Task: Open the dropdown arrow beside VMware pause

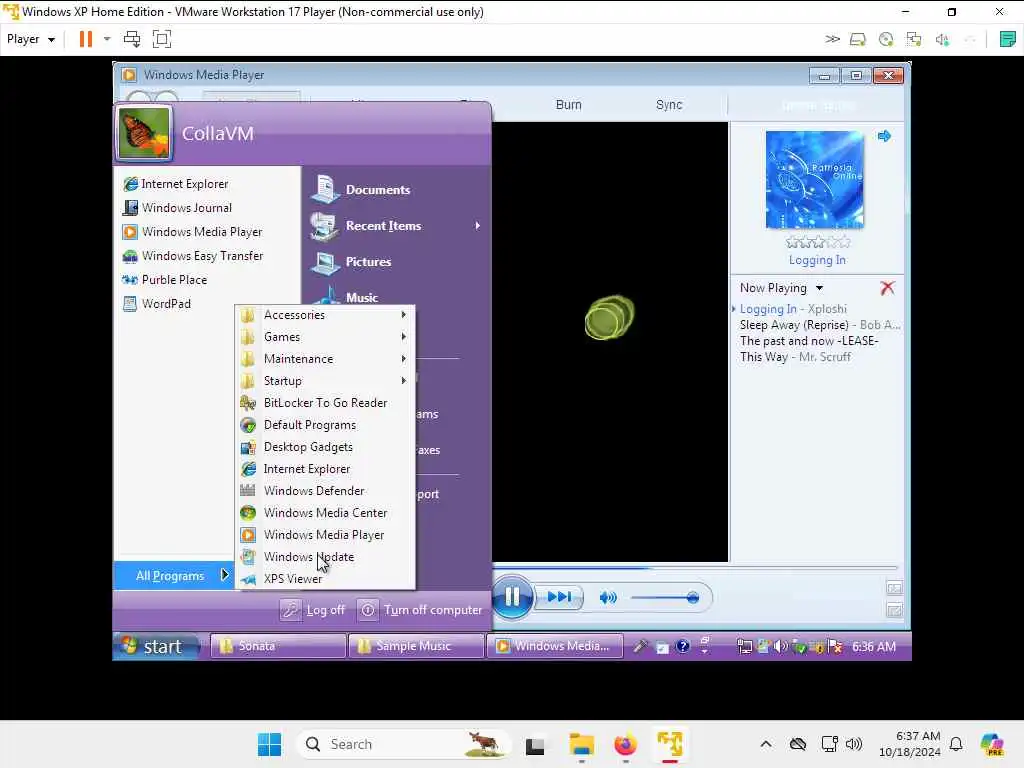Action: (107, 39)
